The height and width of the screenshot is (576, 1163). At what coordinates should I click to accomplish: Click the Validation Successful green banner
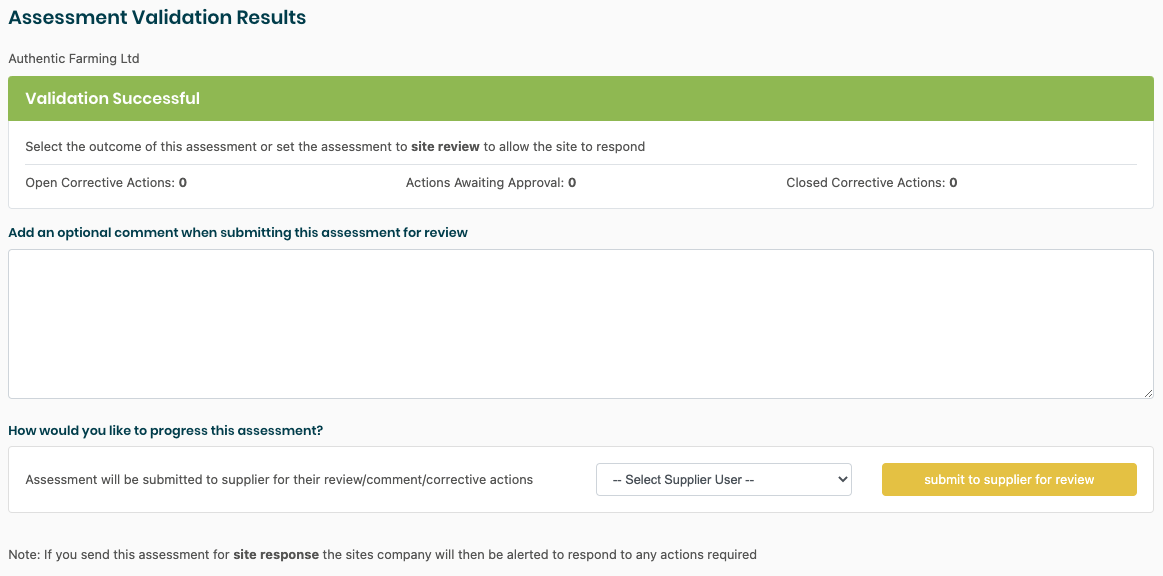pyautogui.click(x=580, y=99)
